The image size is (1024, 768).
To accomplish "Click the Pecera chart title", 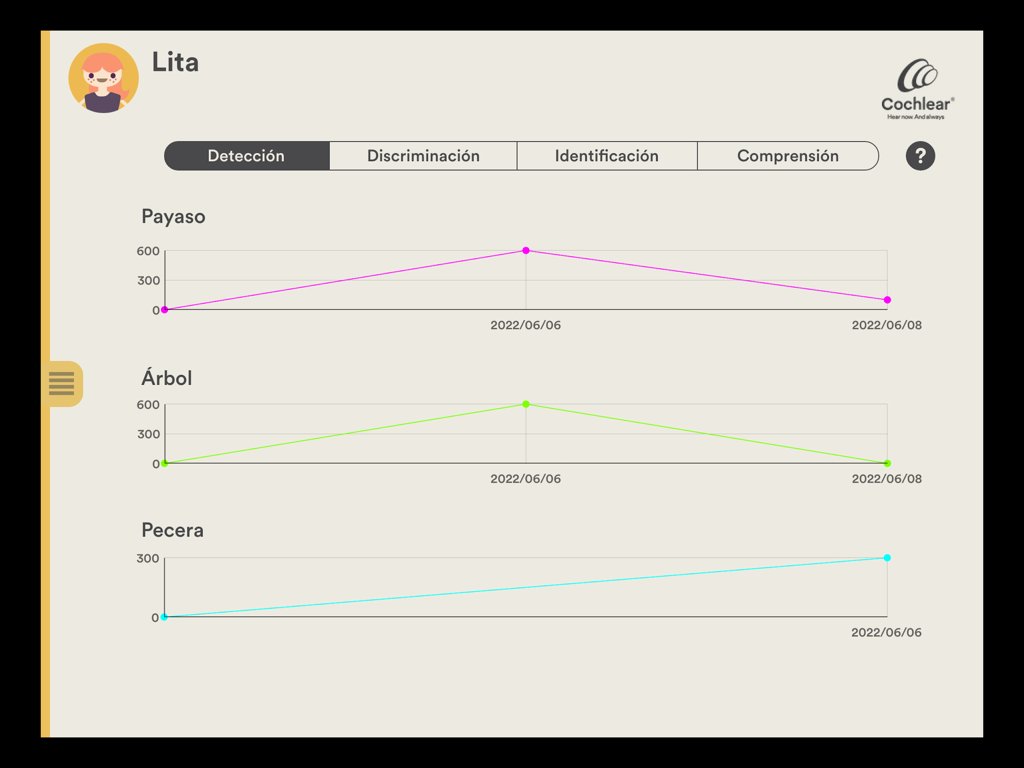I will coord(172,531).
